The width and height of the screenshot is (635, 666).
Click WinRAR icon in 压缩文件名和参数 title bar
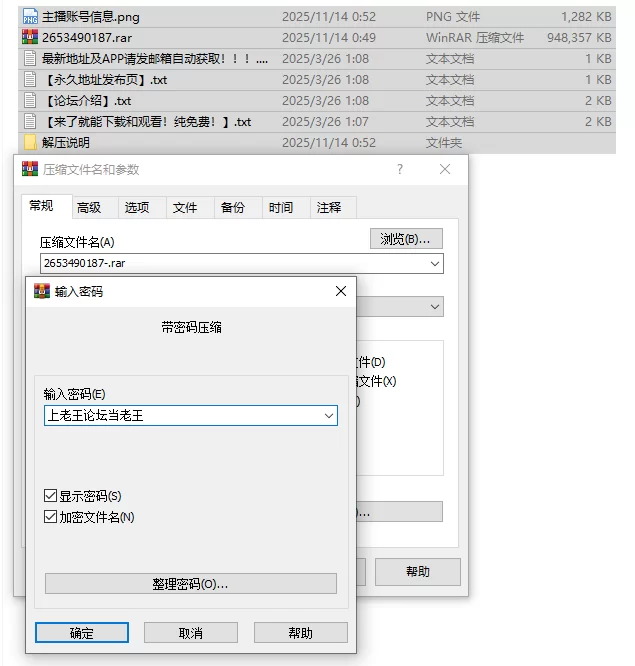30,169
